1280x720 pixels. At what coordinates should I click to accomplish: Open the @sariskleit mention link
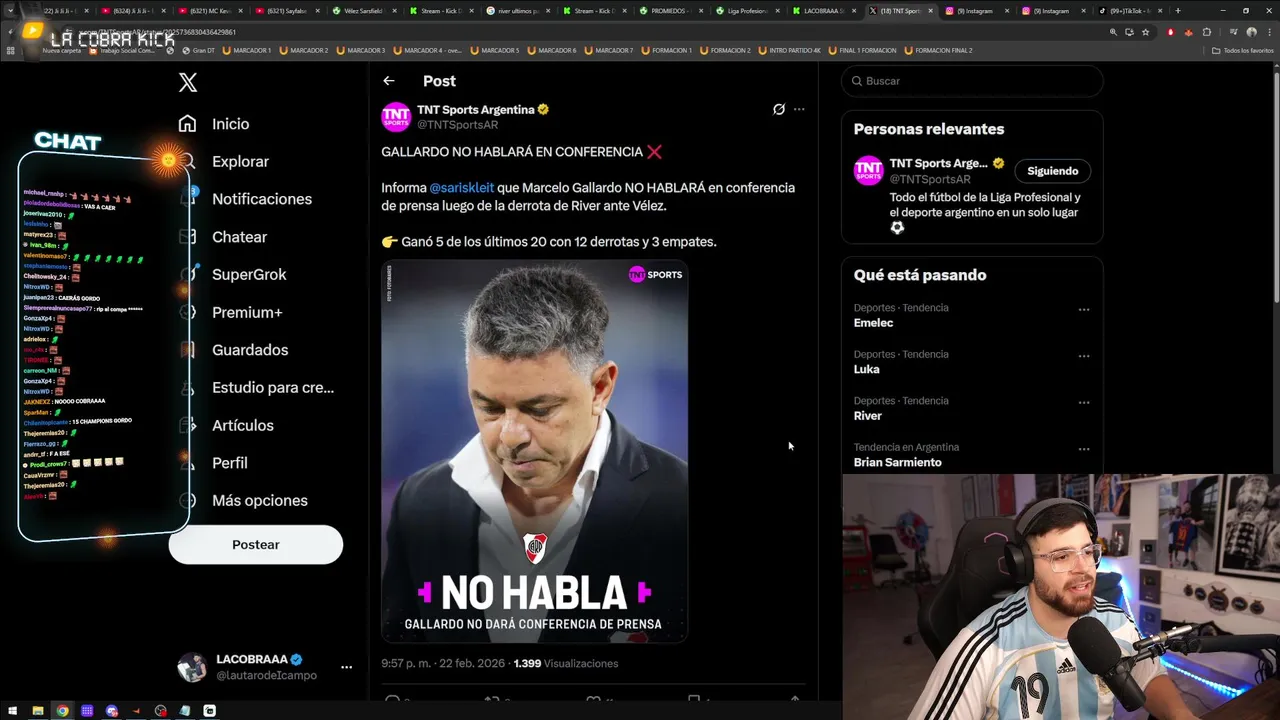[462, 188]
